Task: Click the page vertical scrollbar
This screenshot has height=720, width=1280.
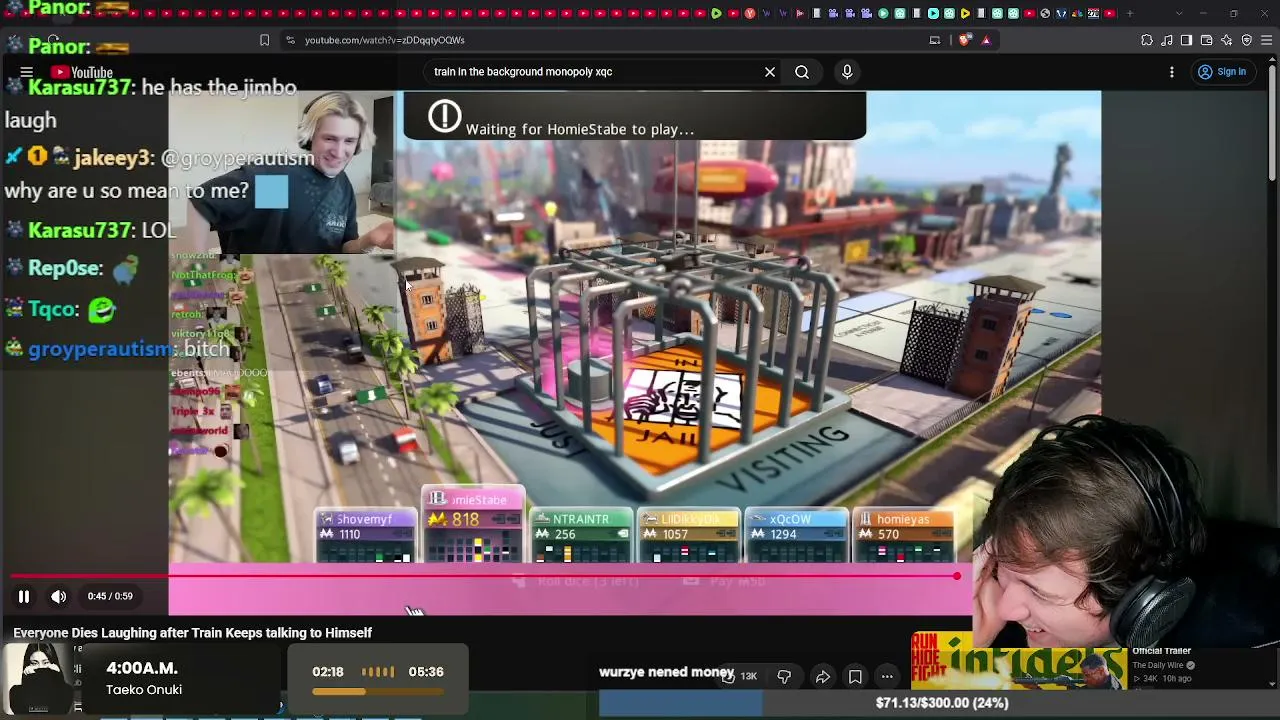Action: coord(1271,120)
